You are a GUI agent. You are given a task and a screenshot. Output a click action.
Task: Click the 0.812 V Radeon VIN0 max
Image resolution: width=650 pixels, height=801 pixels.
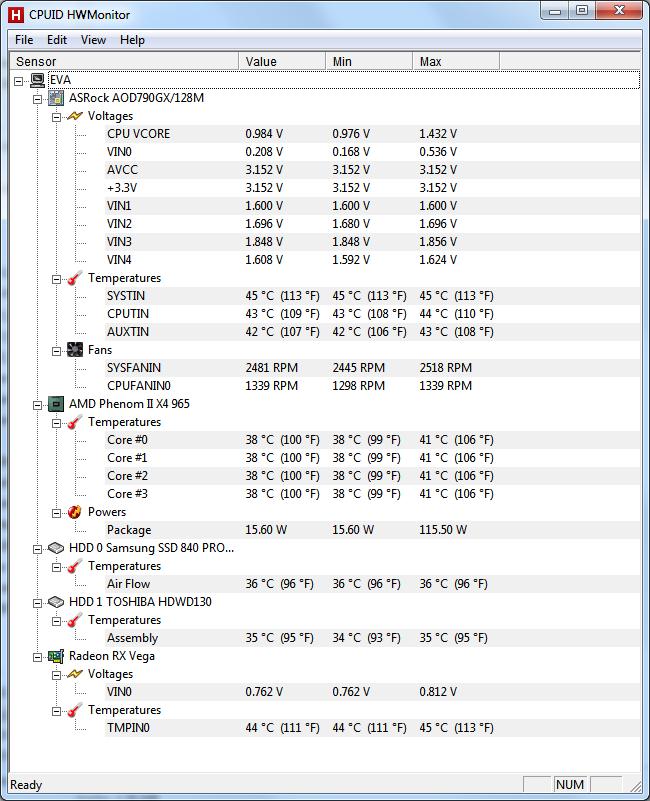438,692
